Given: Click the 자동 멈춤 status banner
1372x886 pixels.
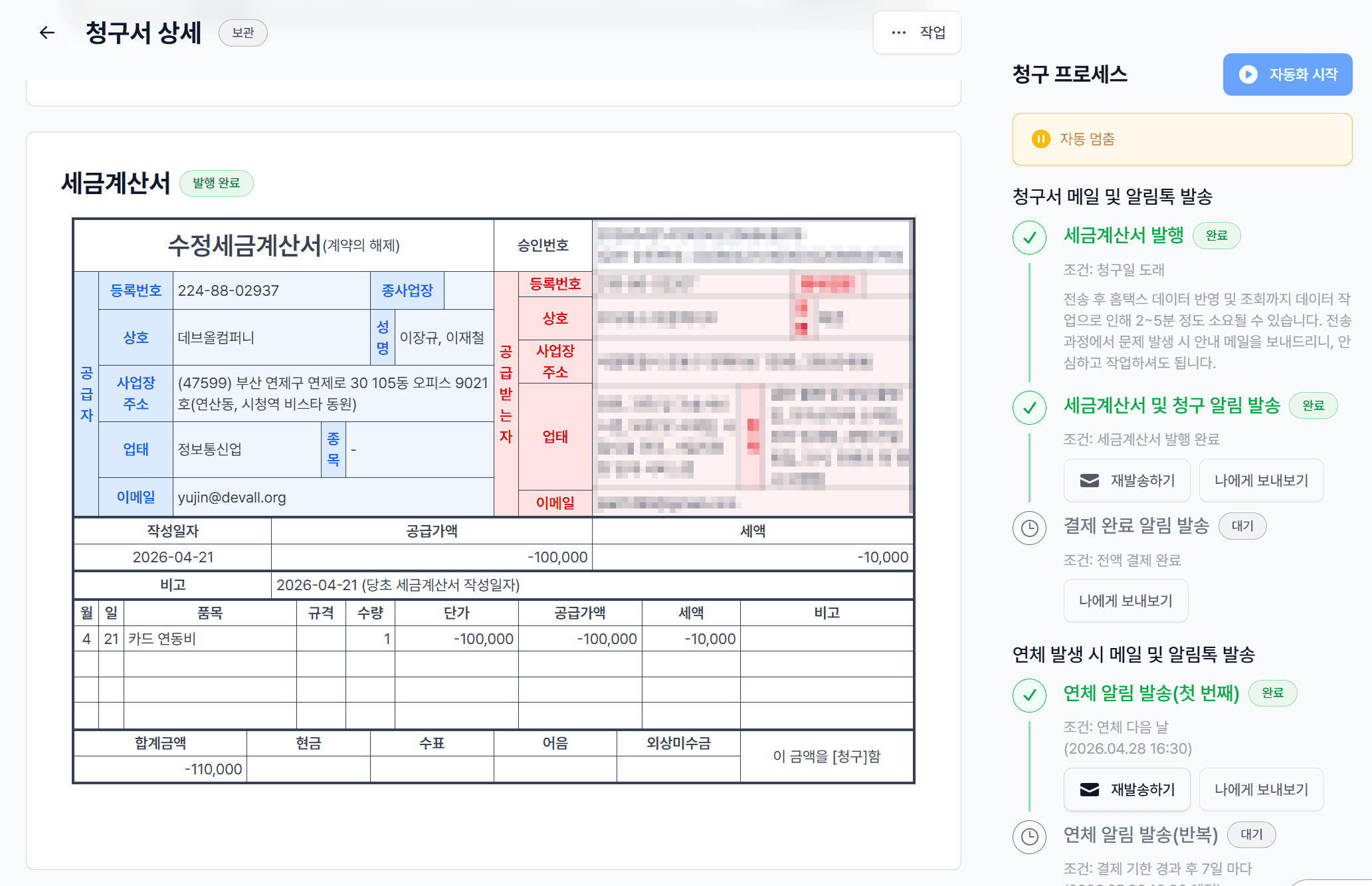Looking at the screenshot, I should click(1181, 139).
